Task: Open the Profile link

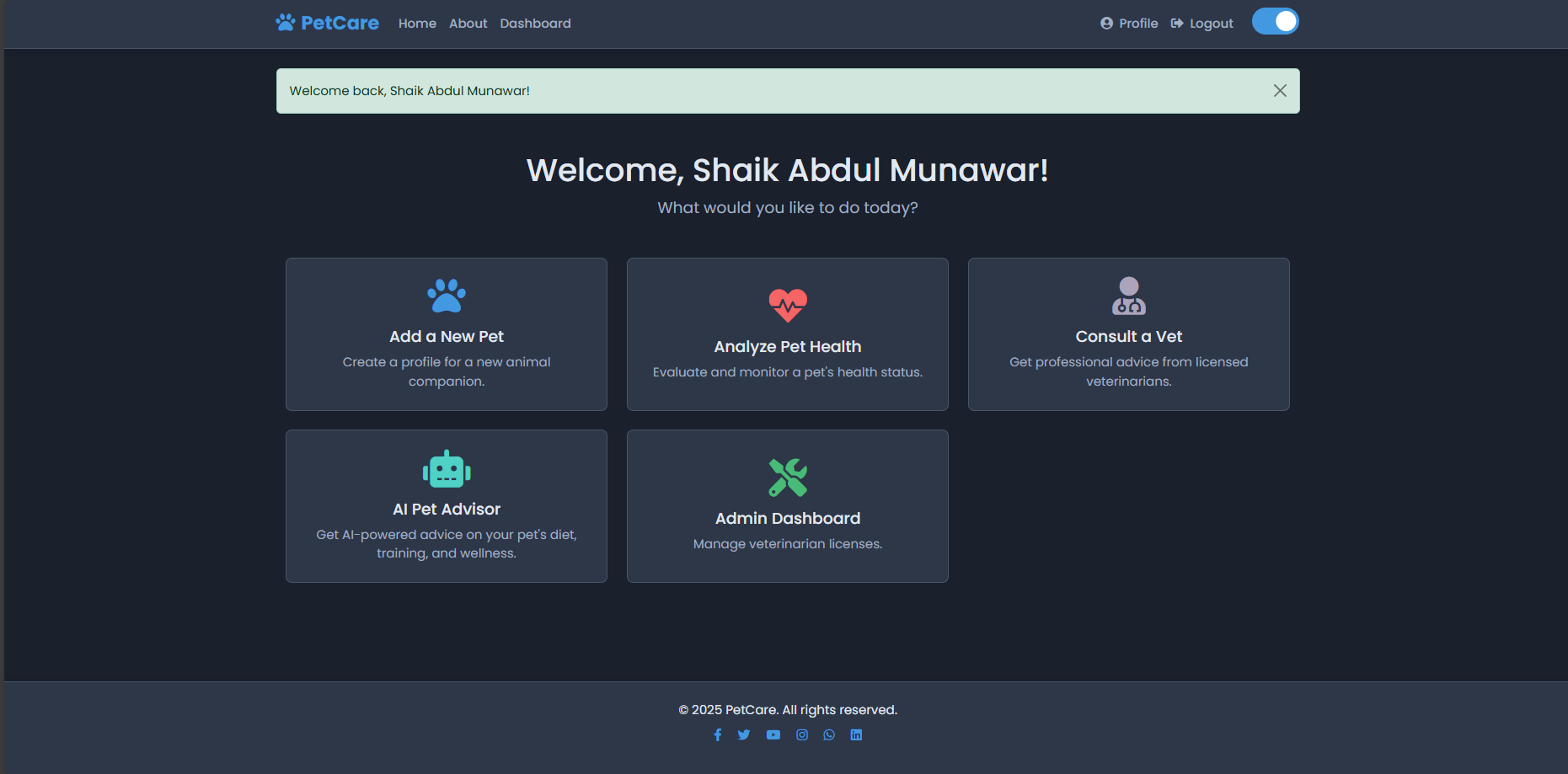Action: point(1129,24)
